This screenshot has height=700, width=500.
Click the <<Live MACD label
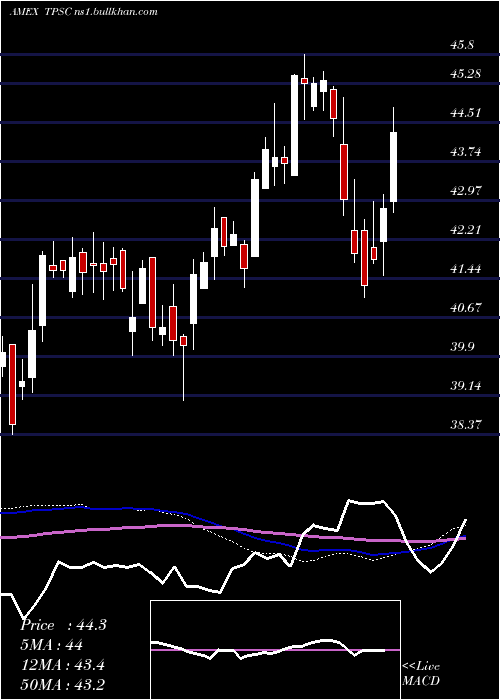(421, 673)
